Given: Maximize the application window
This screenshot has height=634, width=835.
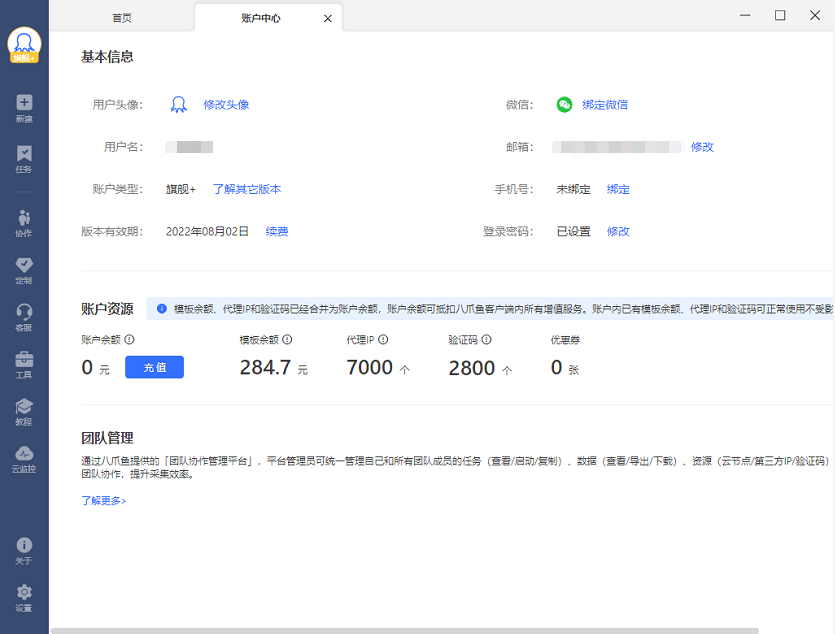Looking at the screenshot, I should (x=780, y=15).
